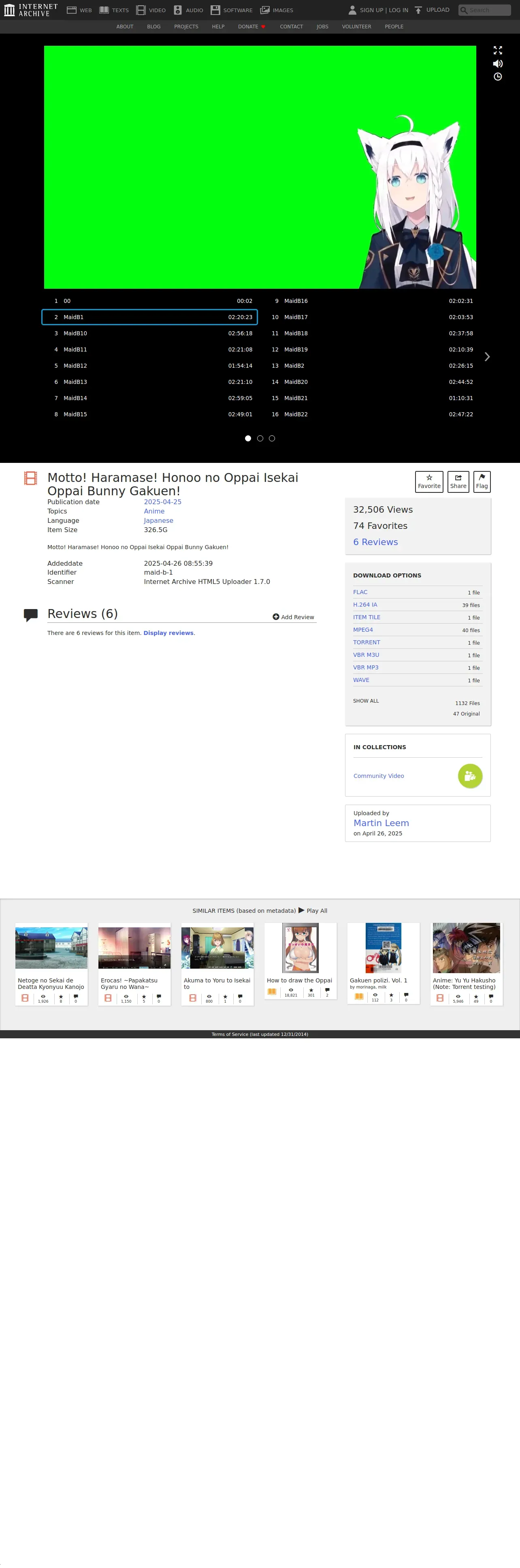Open the Video section icon
The height and width of the screenshot is (1568, 520).
tap(141, 10)
